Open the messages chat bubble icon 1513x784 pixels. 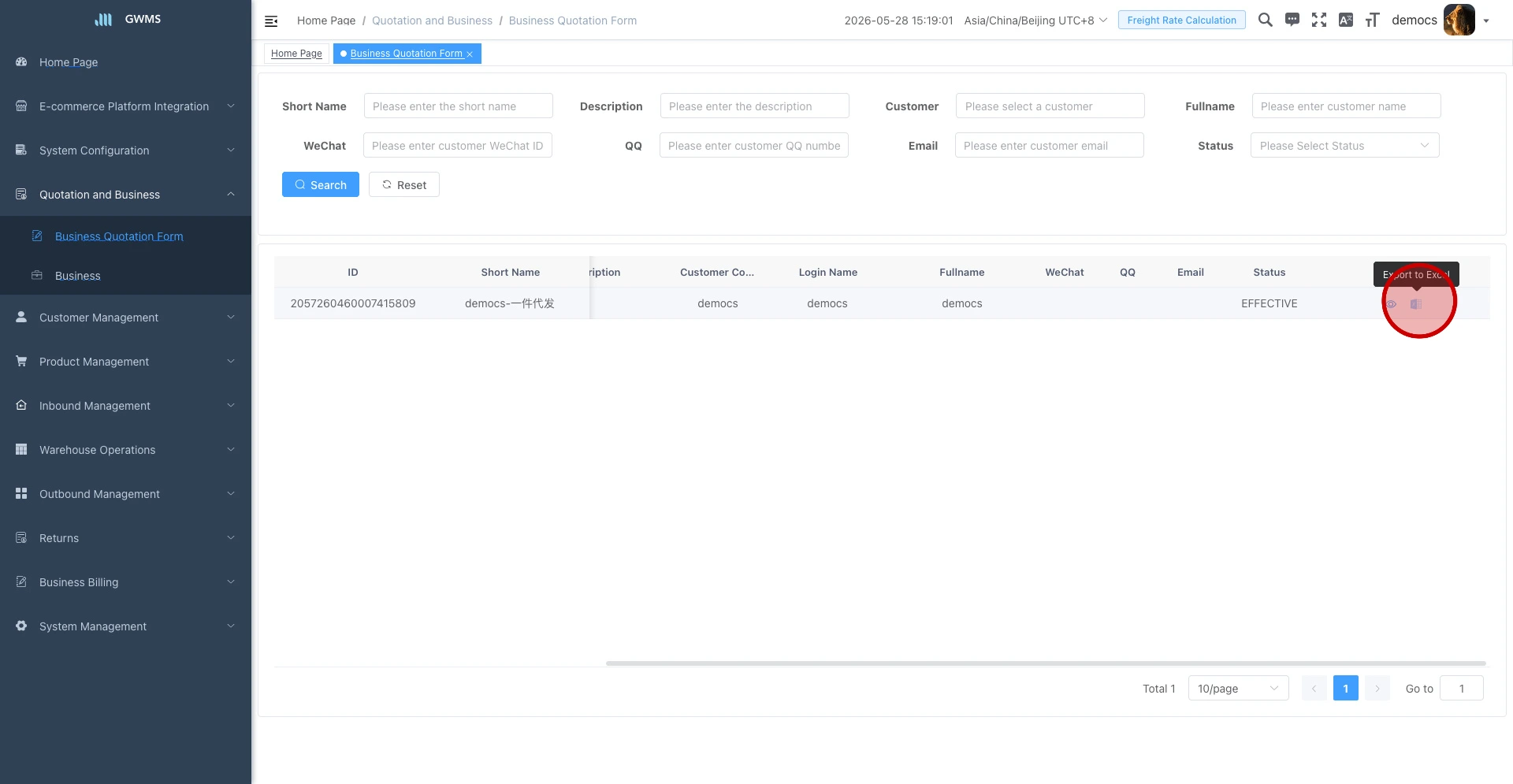[1292, 20]
